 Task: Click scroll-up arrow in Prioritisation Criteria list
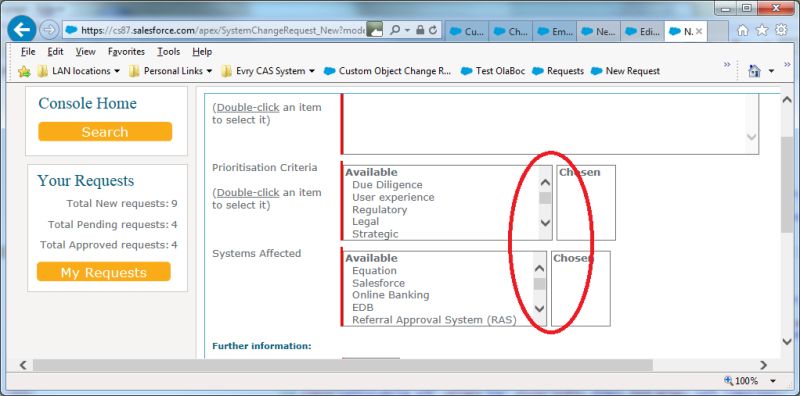(x=545, y=183)
